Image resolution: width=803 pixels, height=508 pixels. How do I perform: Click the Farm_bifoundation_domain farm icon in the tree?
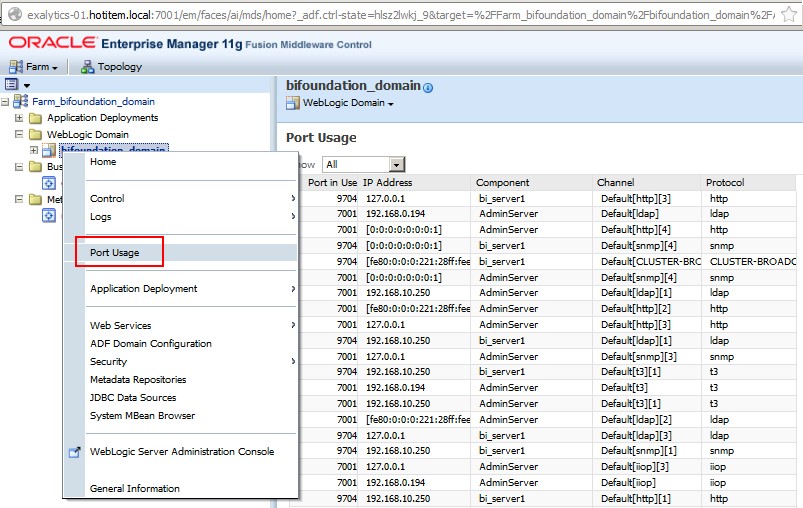coord(22,102)
